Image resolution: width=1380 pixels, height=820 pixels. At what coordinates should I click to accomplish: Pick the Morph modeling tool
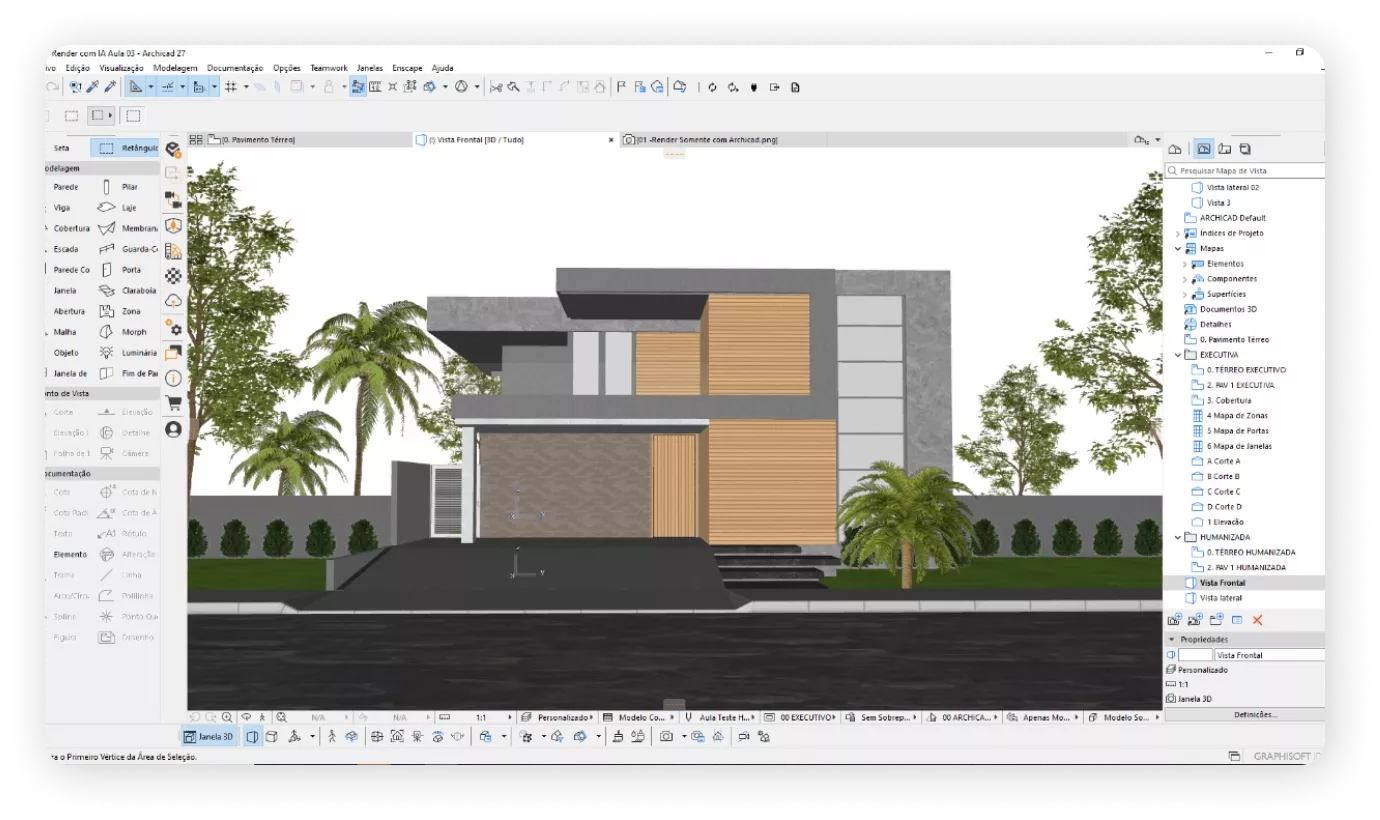(x=133, y=332)
